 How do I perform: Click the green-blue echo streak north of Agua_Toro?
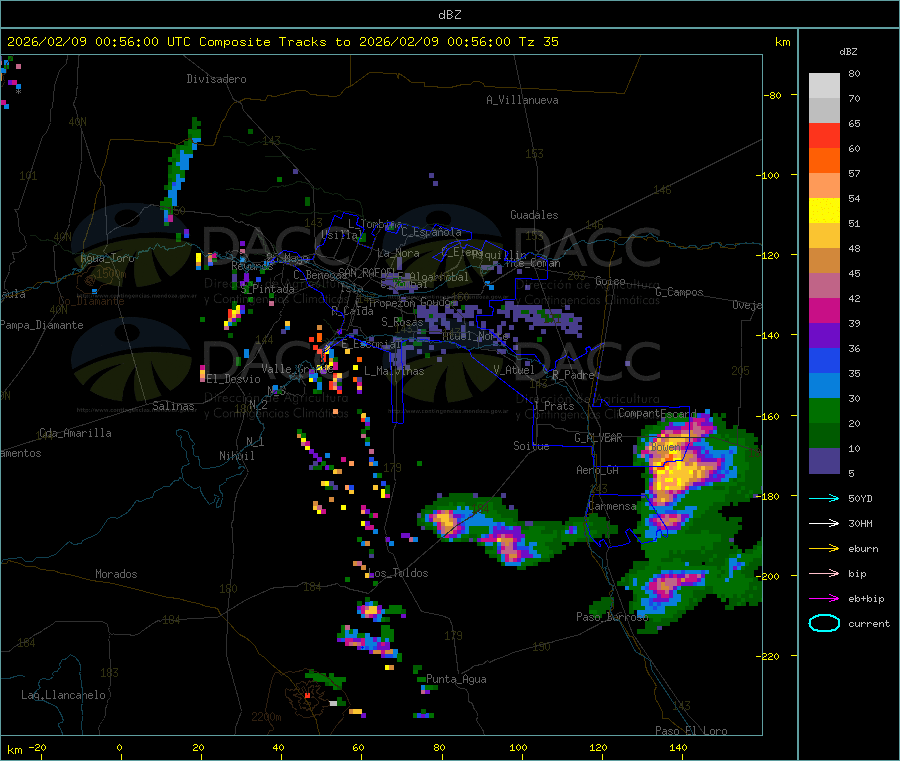[183, 169]
